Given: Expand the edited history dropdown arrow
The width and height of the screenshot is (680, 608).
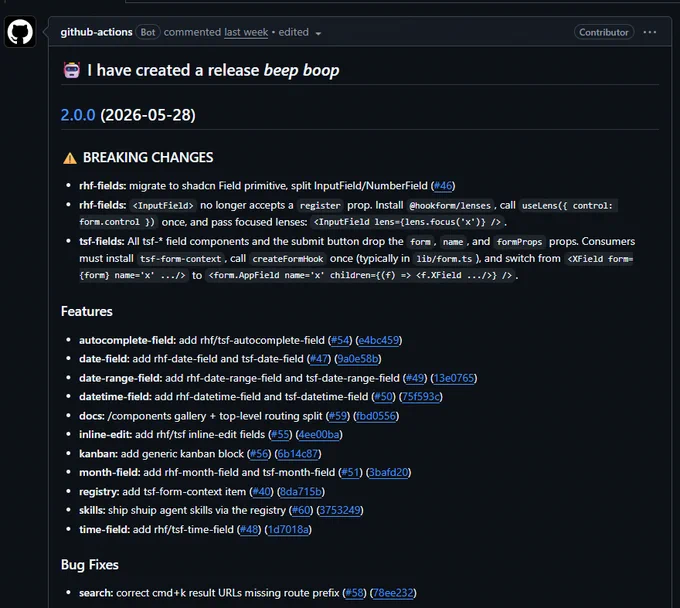Looking at the screenshot, I should click(x=318, y=33).
